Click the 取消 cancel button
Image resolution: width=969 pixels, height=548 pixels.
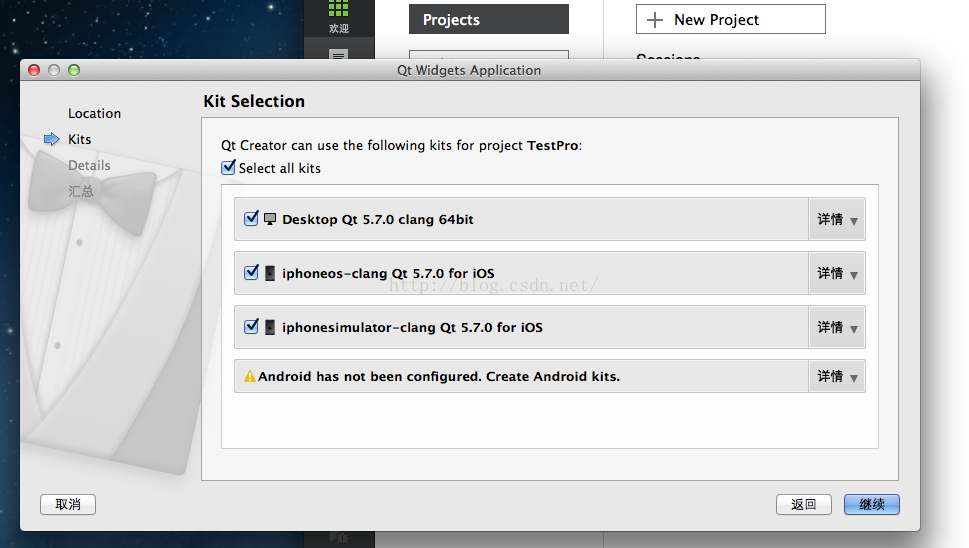coord(68,504)
